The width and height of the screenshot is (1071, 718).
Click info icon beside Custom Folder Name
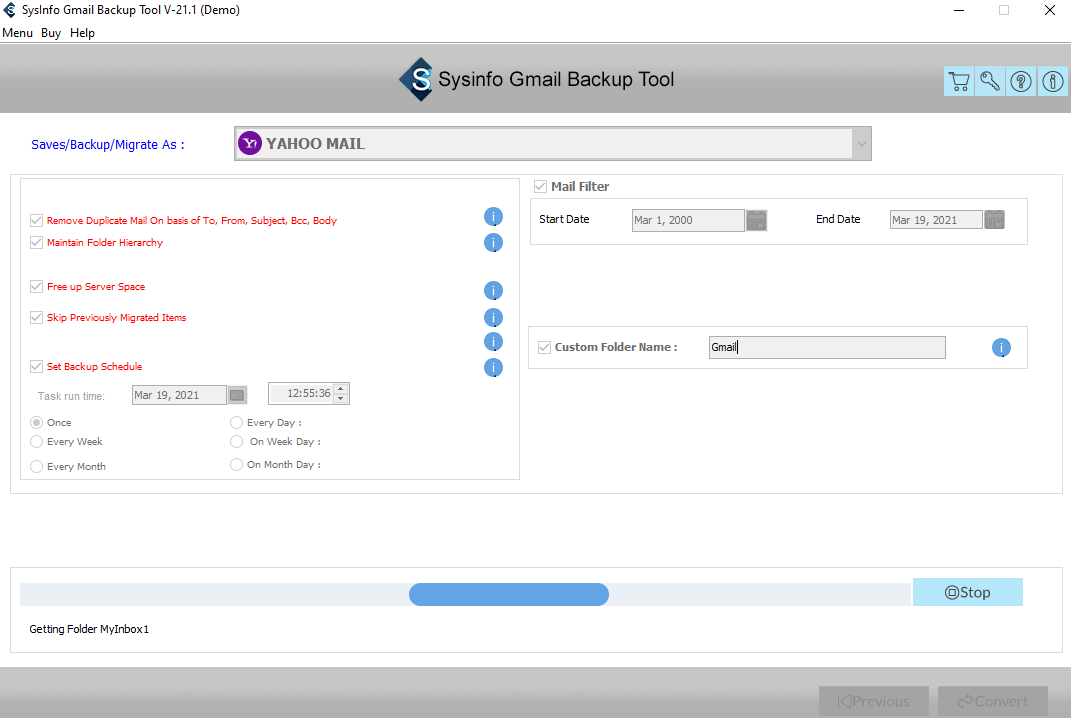point(1001,348)
